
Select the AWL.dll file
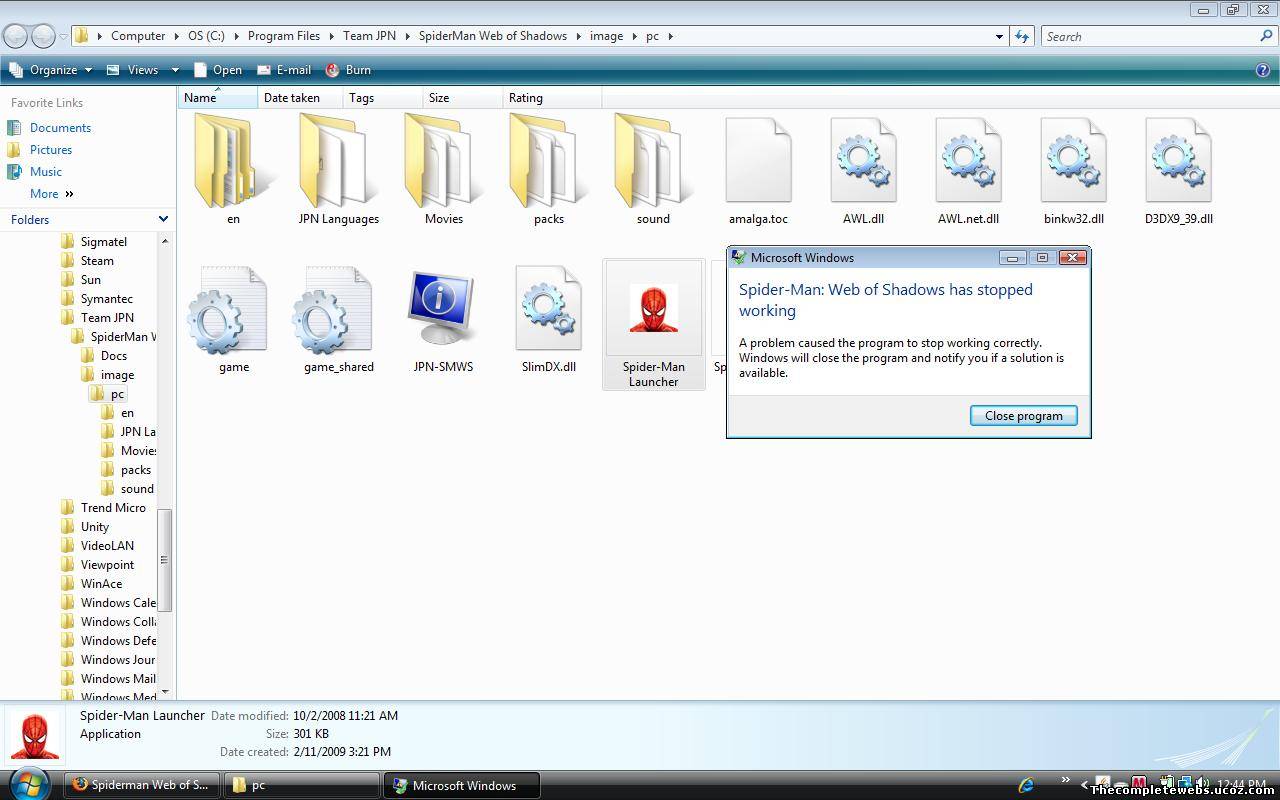click(x=863, y=160)
